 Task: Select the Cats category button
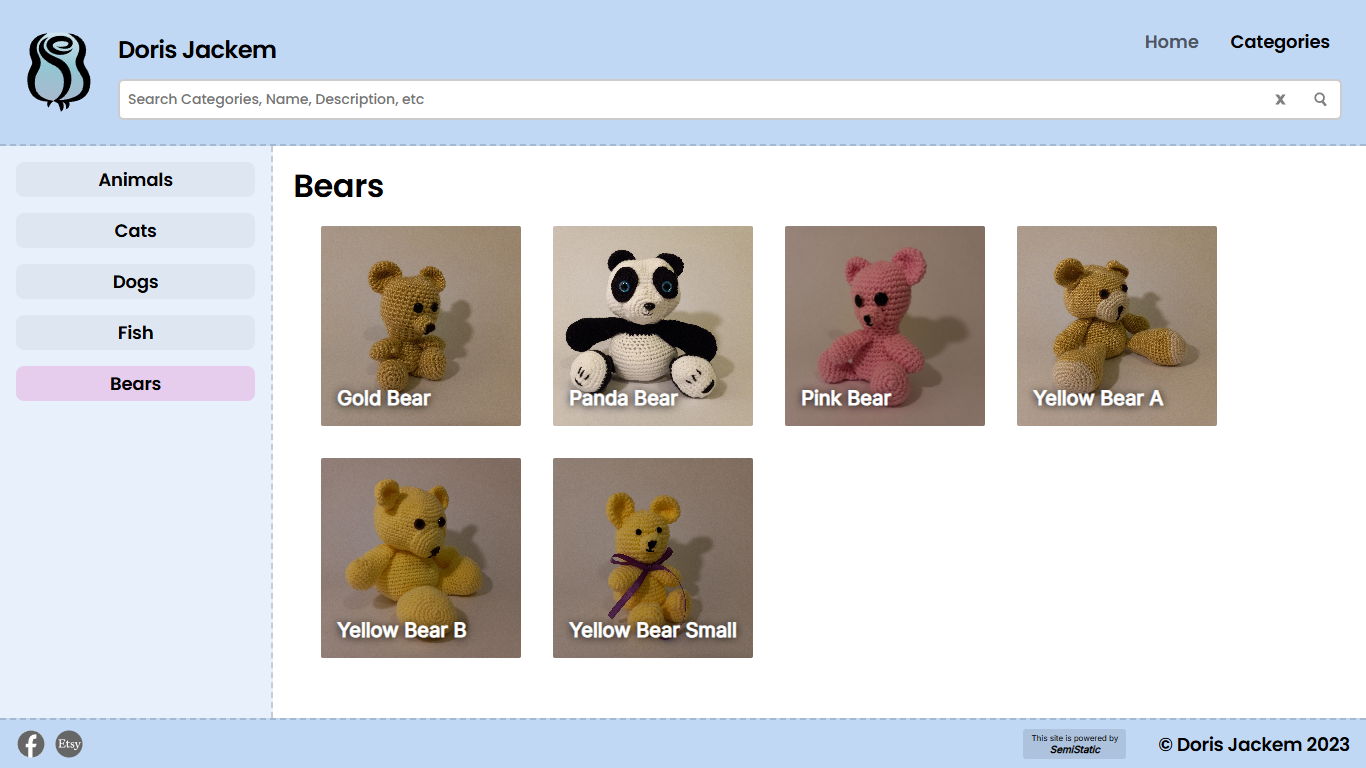pos(135,231)
